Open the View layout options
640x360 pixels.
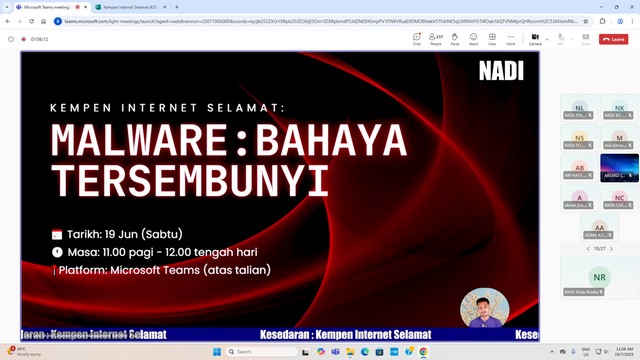click(492, 39)
